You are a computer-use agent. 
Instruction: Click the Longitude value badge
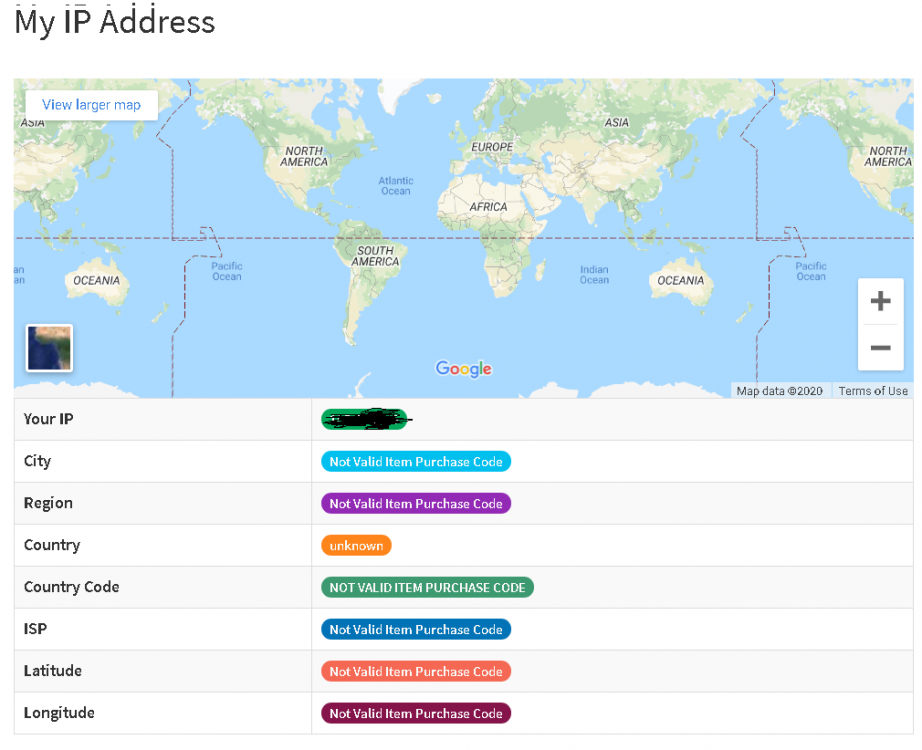click(x=416, y=714)
